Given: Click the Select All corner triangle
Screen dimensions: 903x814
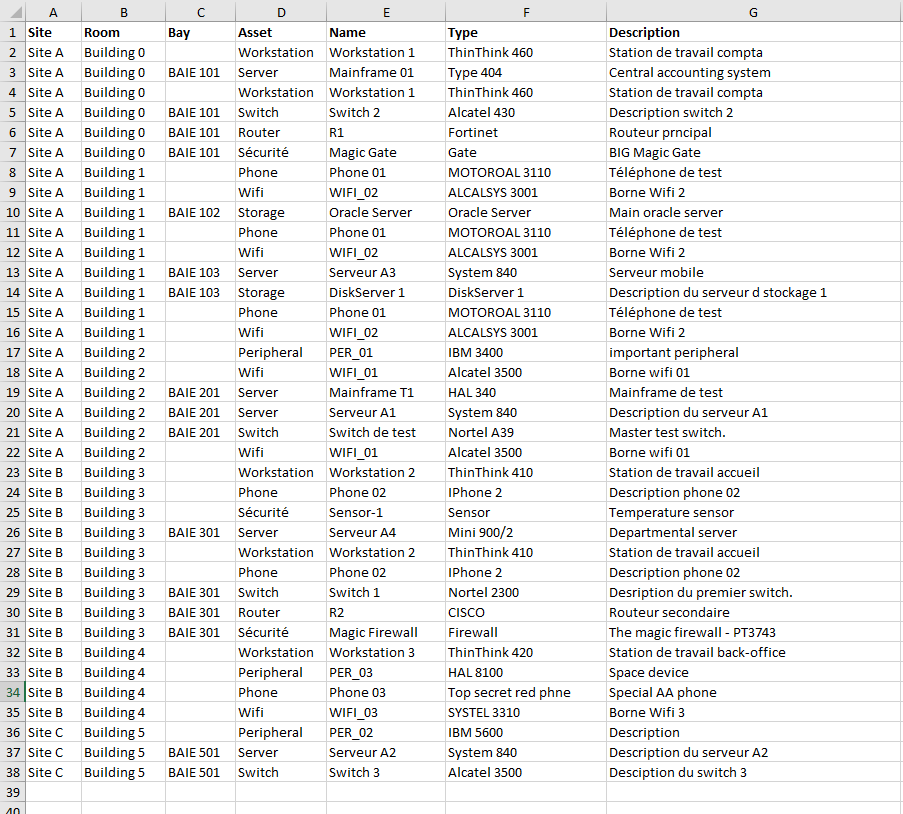Looking at the screenshot, I should click(x=12, y=11).
